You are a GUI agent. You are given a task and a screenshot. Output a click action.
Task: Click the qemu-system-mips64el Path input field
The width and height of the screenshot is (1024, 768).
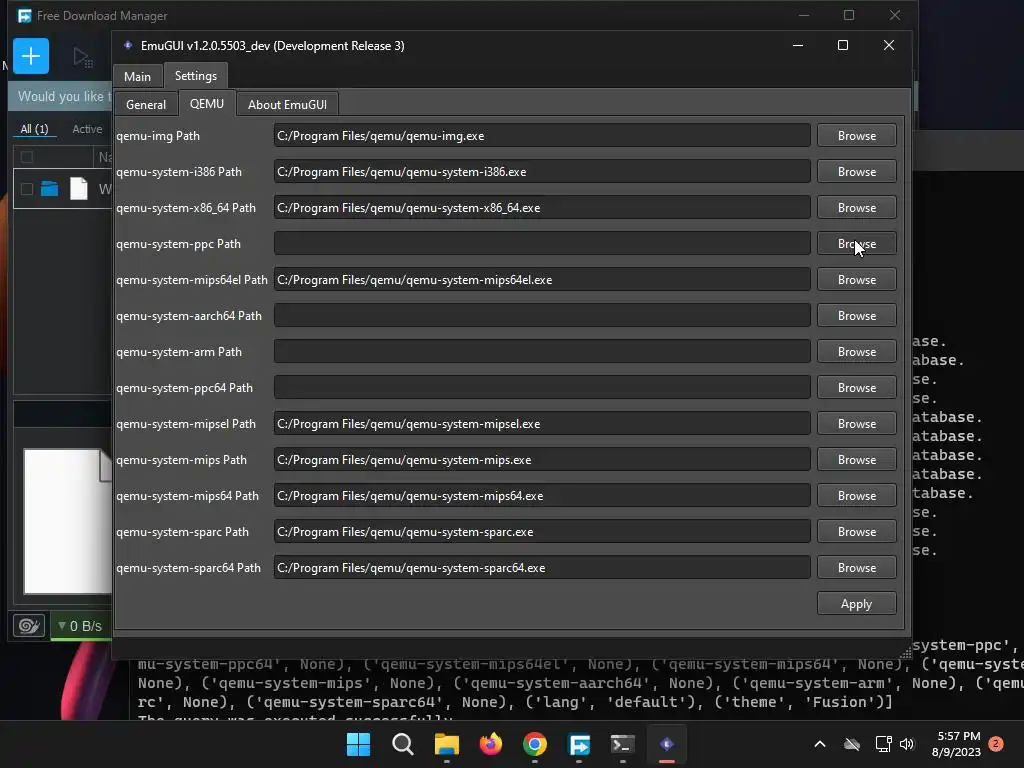click(542, 280)
